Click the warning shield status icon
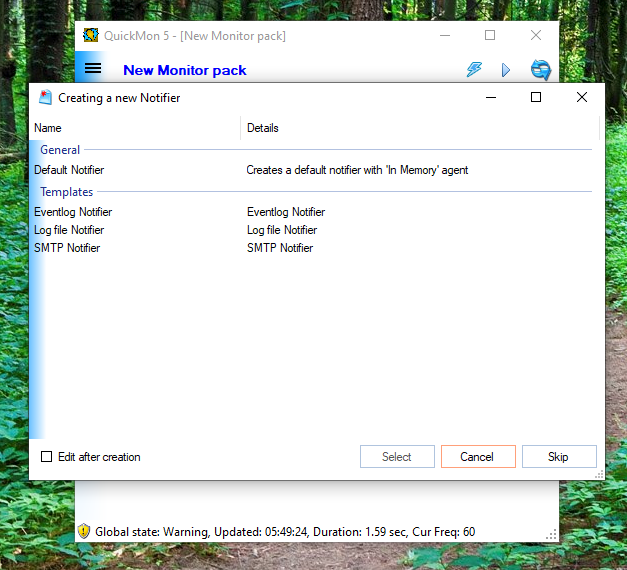The height and width of the screenshot is (570, 627). pos(84,531)
